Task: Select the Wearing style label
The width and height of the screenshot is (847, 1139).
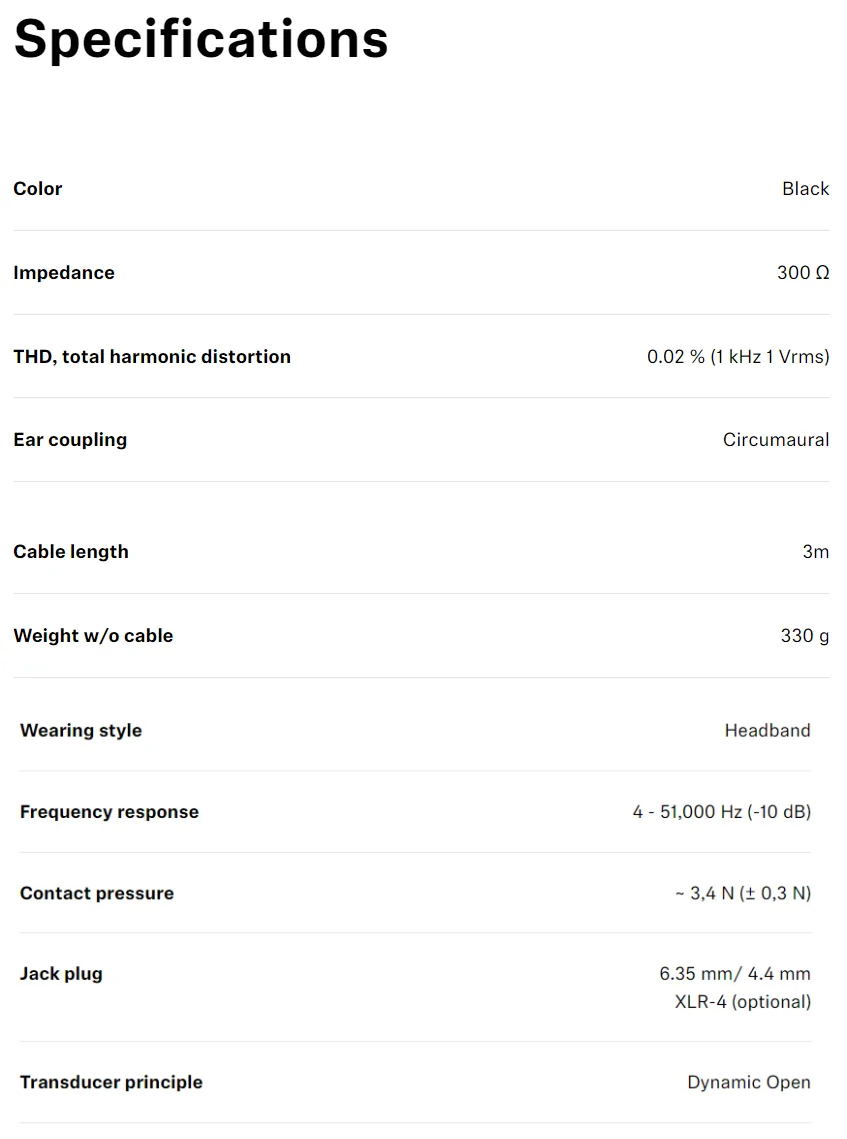Action: [81, 731]
